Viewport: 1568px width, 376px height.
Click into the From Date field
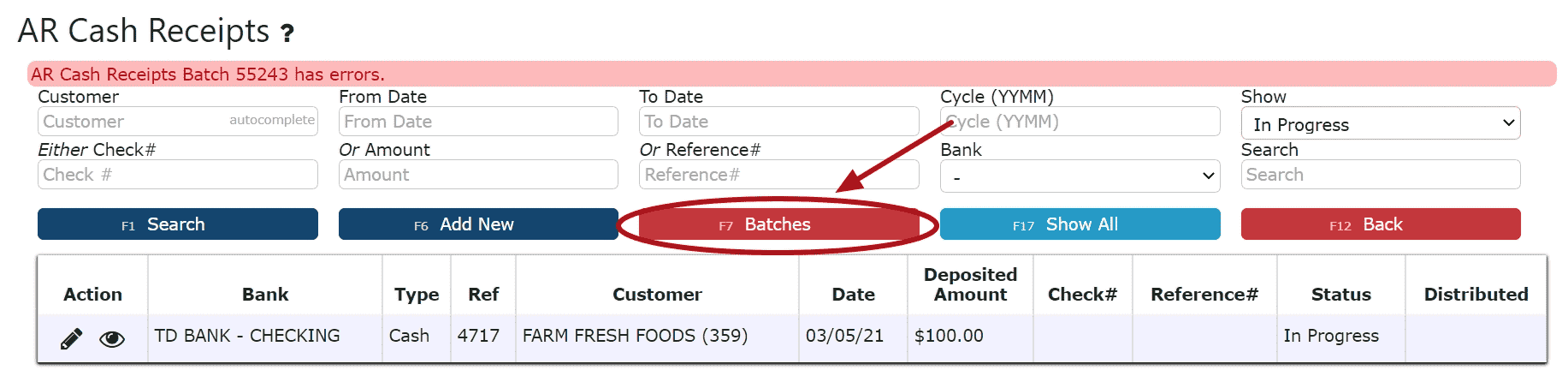click(x=478, y=122)
